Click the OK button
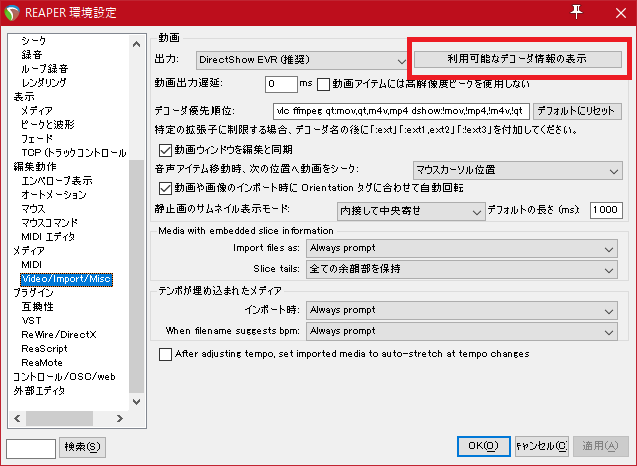 tap(483, 446)
